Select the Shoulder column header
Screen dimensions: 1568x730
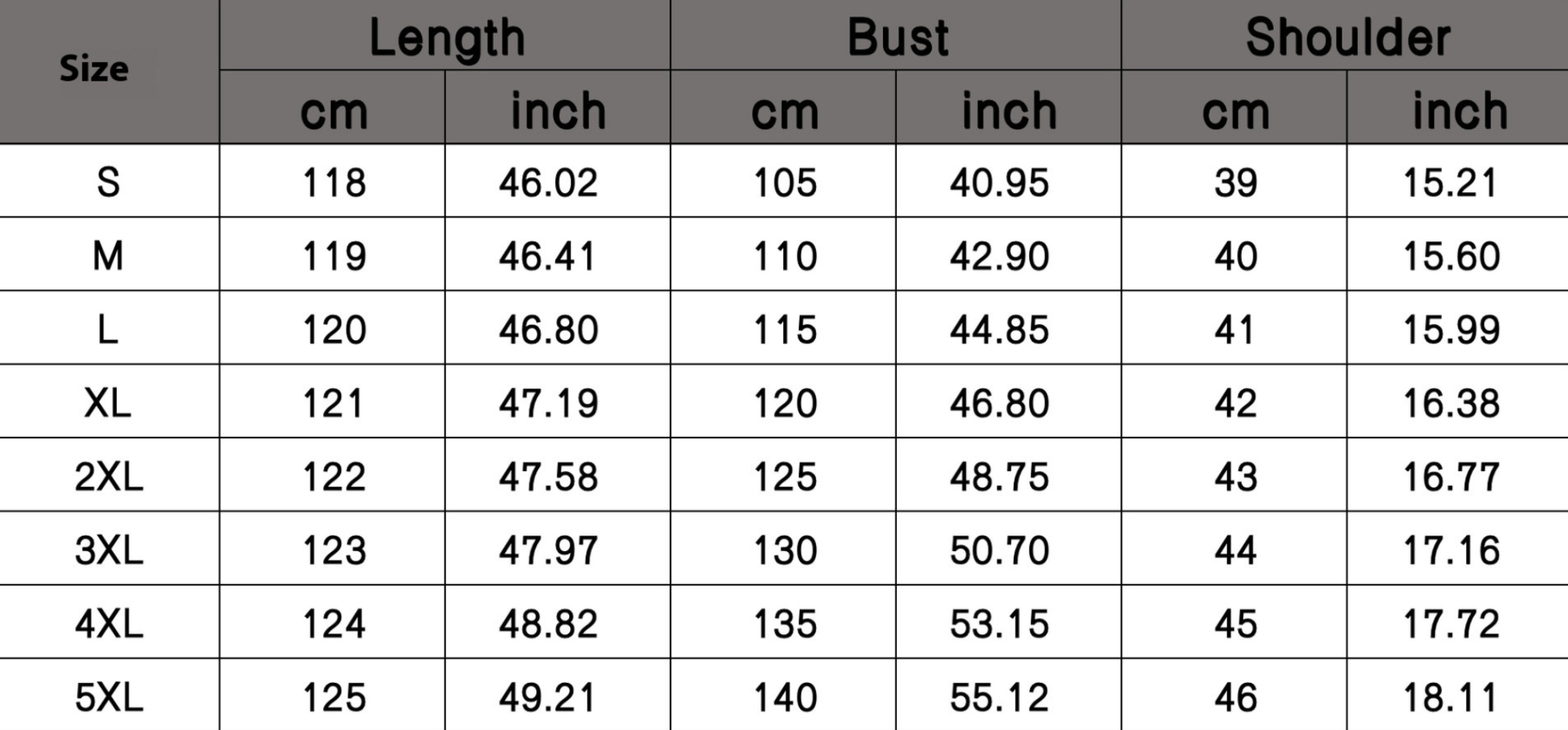[1345, 36]
